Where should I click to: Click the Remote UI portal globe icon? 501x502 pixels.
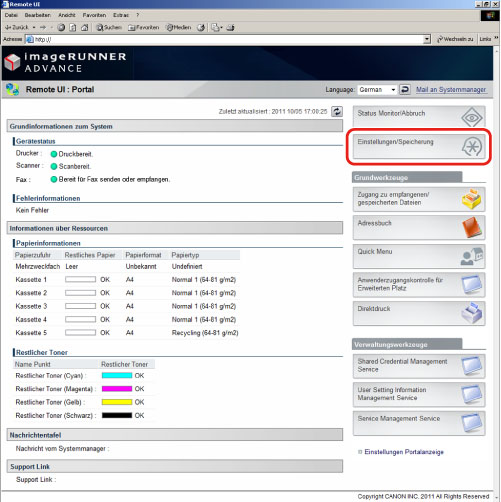tap(13, 89)
